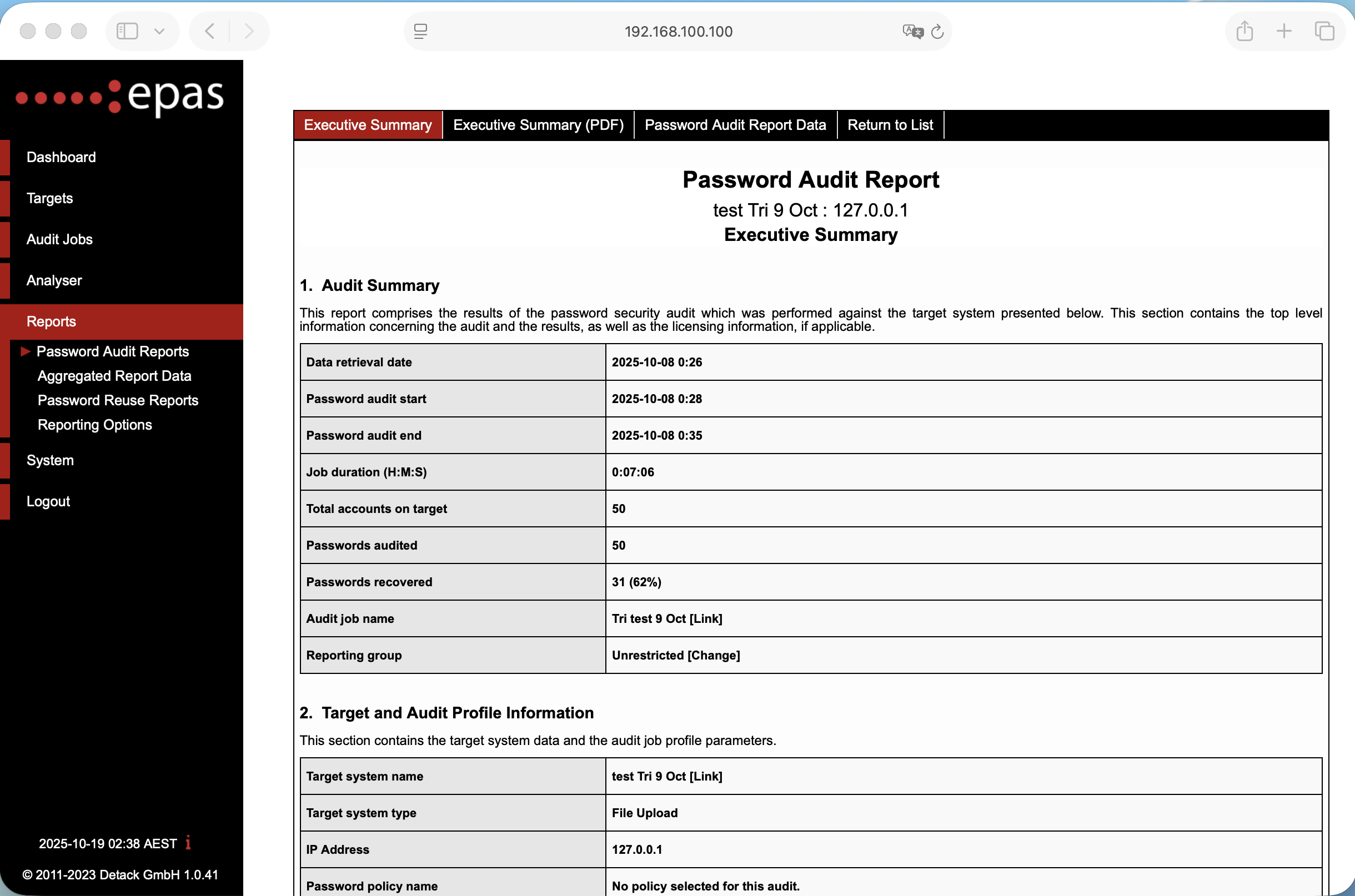
Task: Switch to the Executive Summary (PDF) tab
Action: tap(538, 124)
